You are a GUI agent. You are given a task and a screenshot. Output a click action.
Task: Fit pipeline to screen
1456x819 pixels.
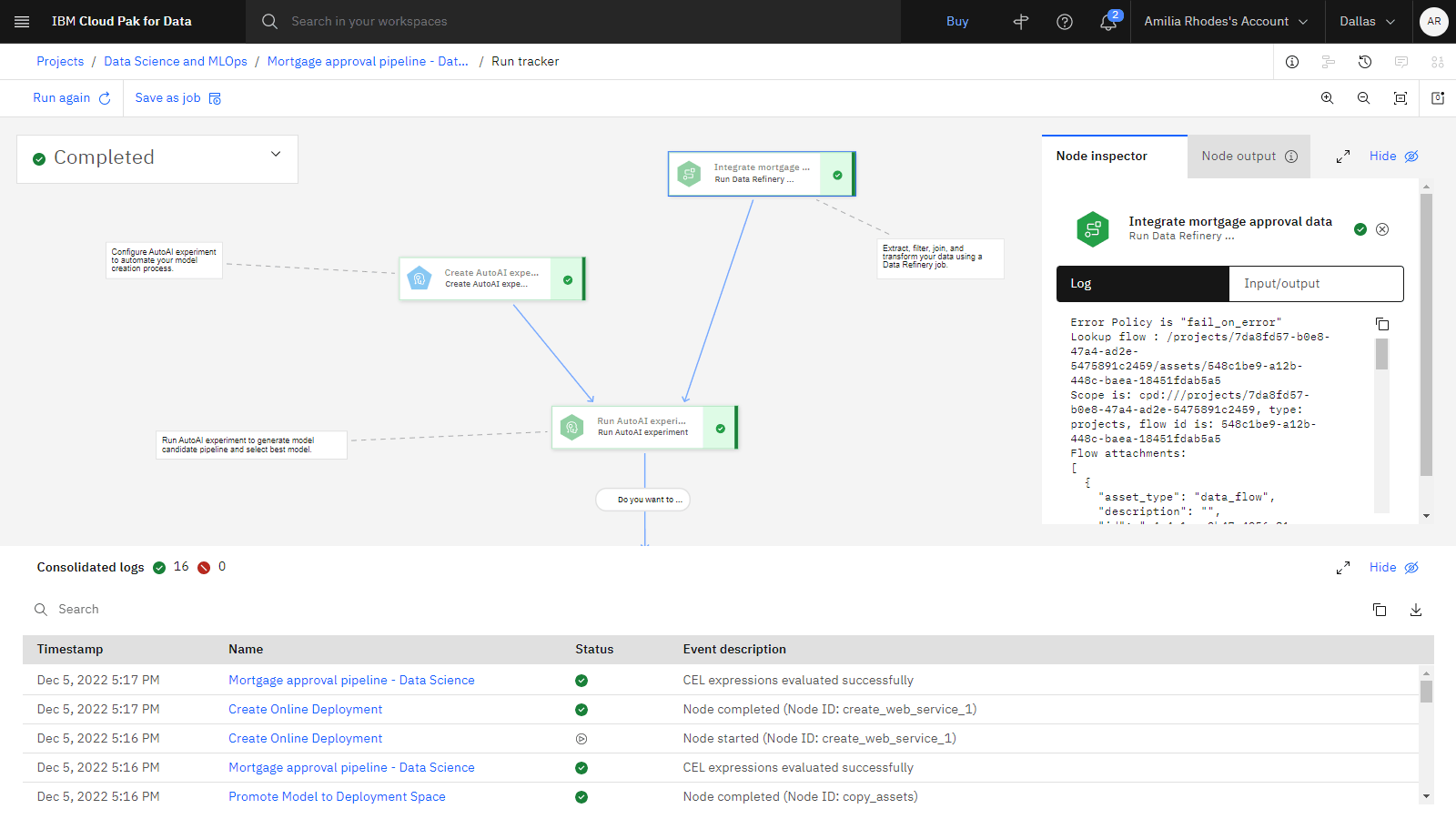tap(1400, 98)
